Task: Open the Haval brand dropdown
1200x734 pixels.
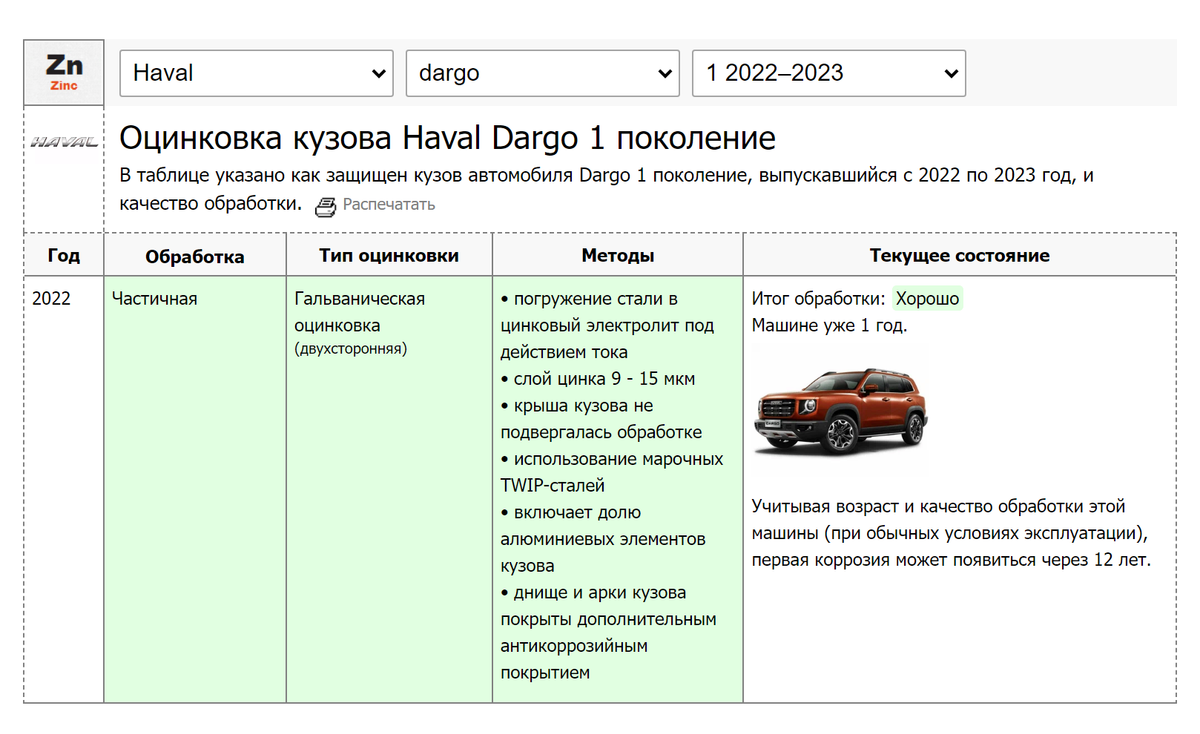Action: [256, 73]
